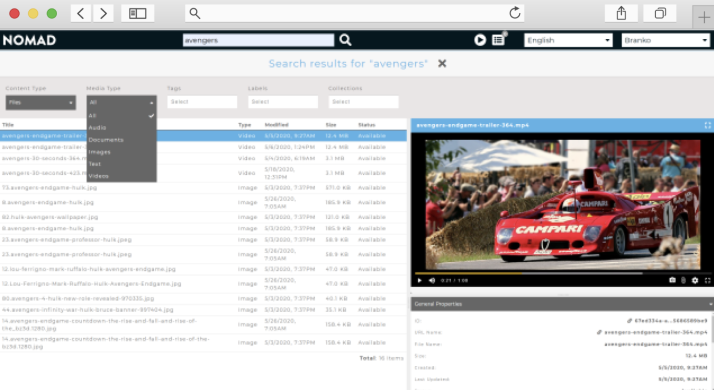Viewport: 714px width, 390px height.
Task: Go back with the browser back arrow
Action: click(81, 13)
